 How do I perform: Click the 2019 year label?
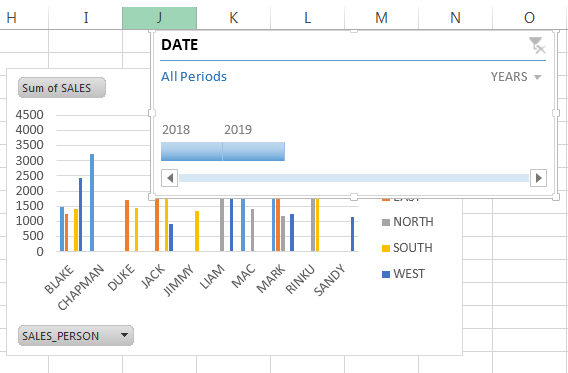tap(238, 130)
